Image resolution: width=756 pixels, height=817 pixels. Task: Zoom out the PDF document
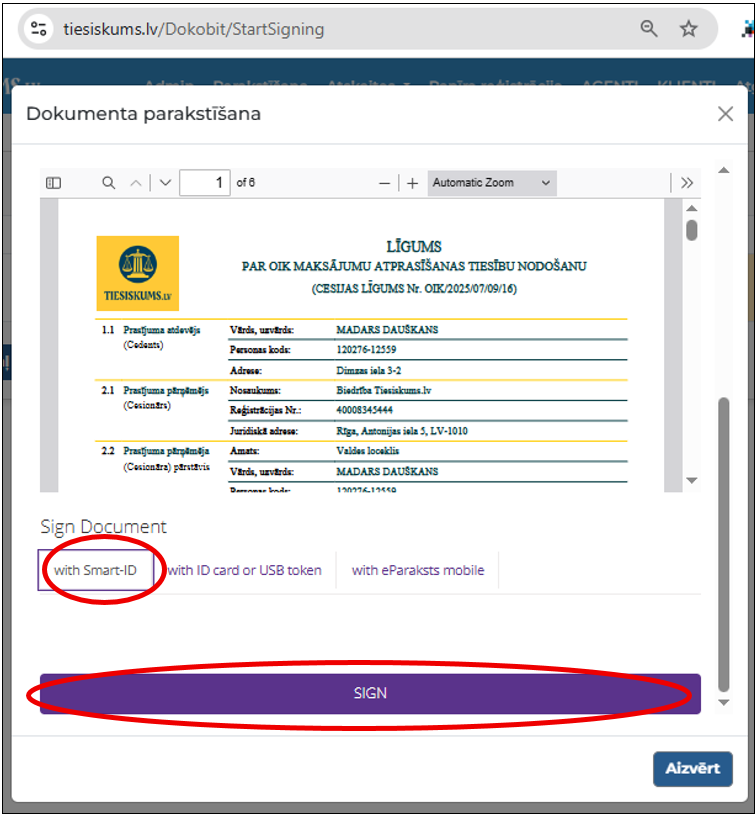pyautogui.click(x=384, y=183)
